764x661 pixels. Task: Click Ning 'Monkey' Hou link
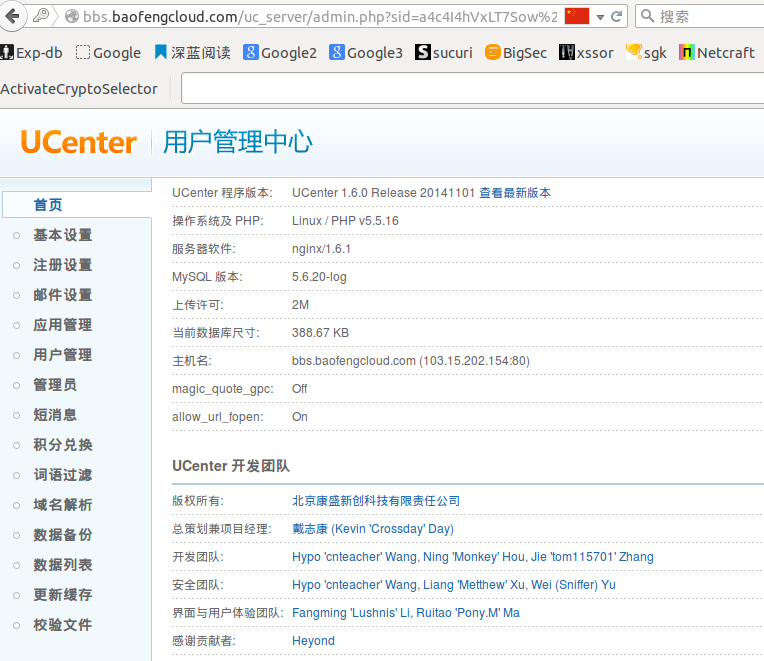tap(474, 557)
